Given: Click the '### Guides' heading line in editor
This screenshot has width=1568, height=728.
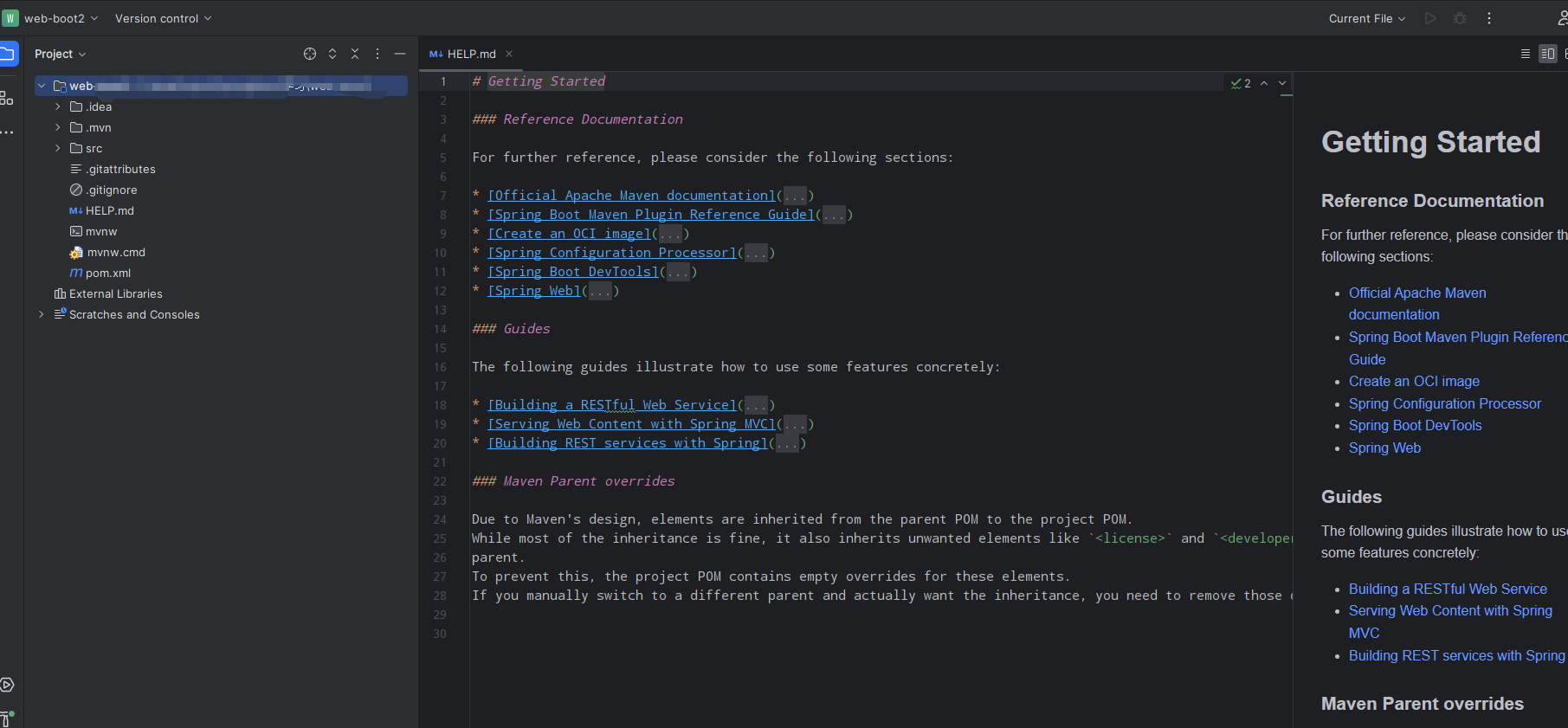Looking at the screenshot, I should tap(511, 329).
